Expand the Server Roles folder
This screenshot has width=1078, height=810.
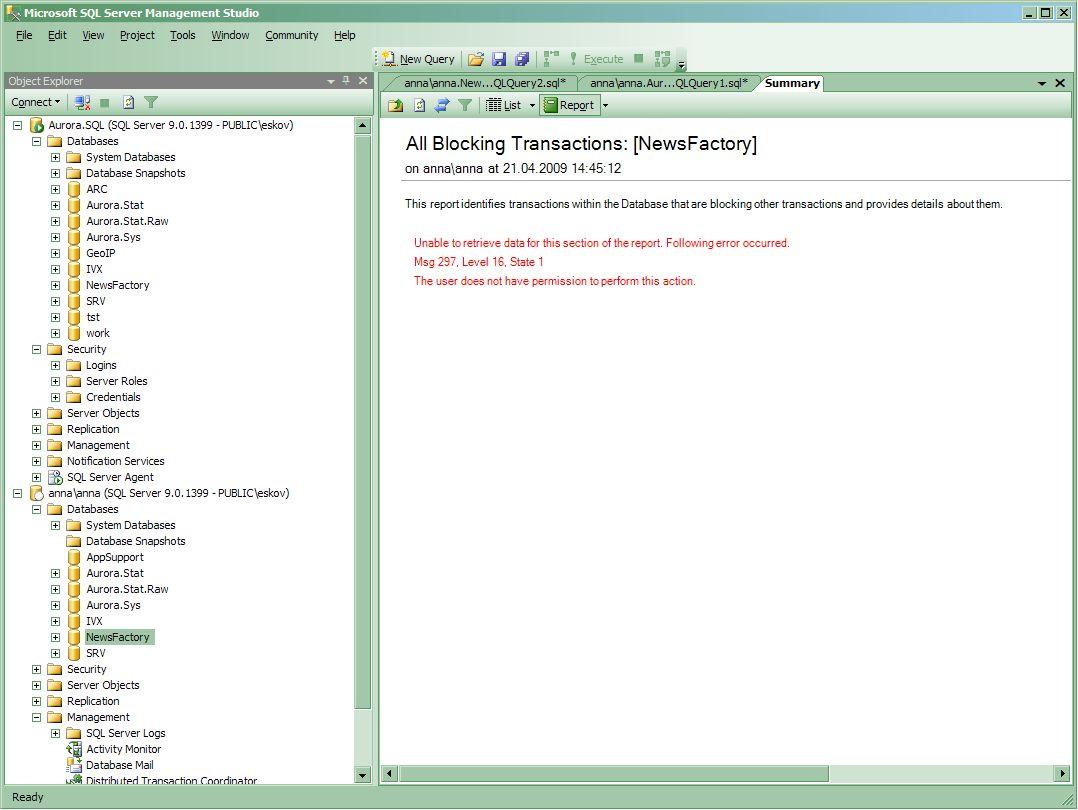click(56, 381)
